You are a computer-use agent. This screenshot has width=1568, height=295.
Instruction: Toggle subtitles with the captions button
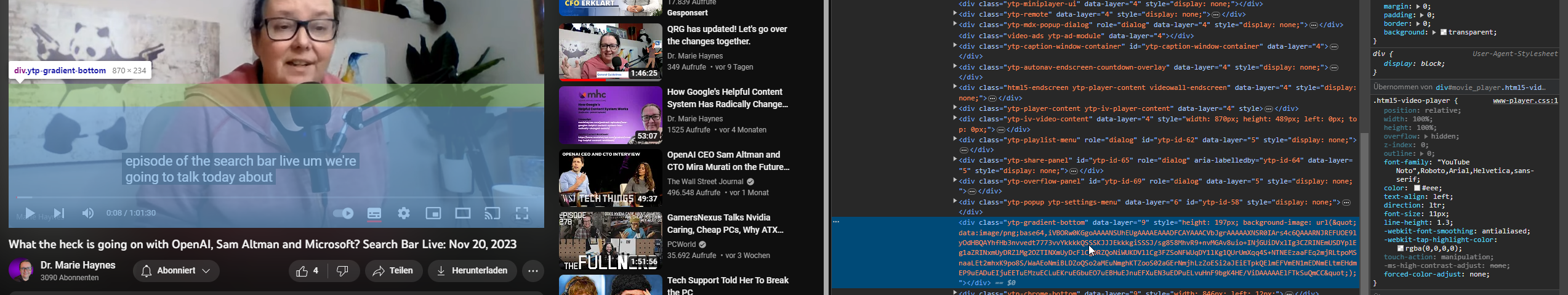374,214
